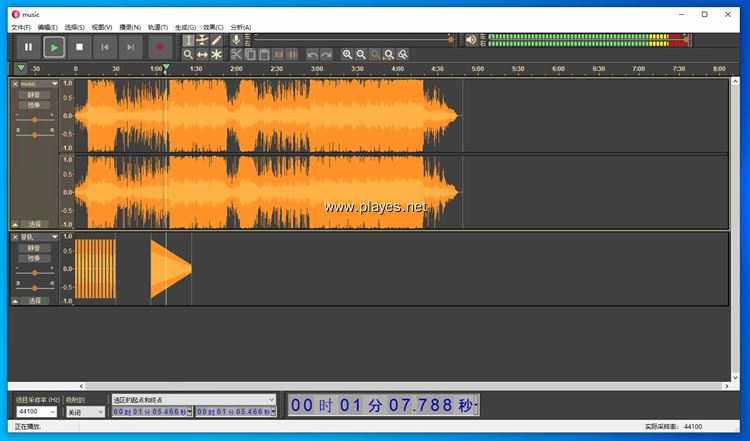Select the Zoom magnifier tool
This screenshot has height=441, width=750.
tap(188, 55)
